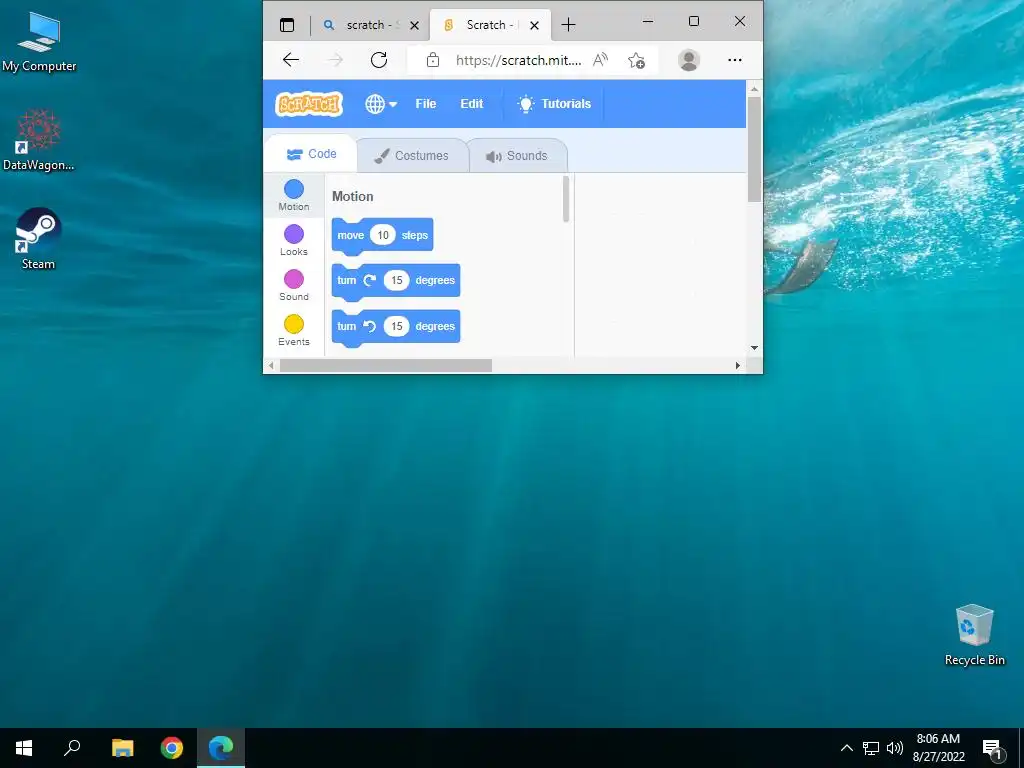
Task: Add this page to favorites
Action: pos(636,60)
